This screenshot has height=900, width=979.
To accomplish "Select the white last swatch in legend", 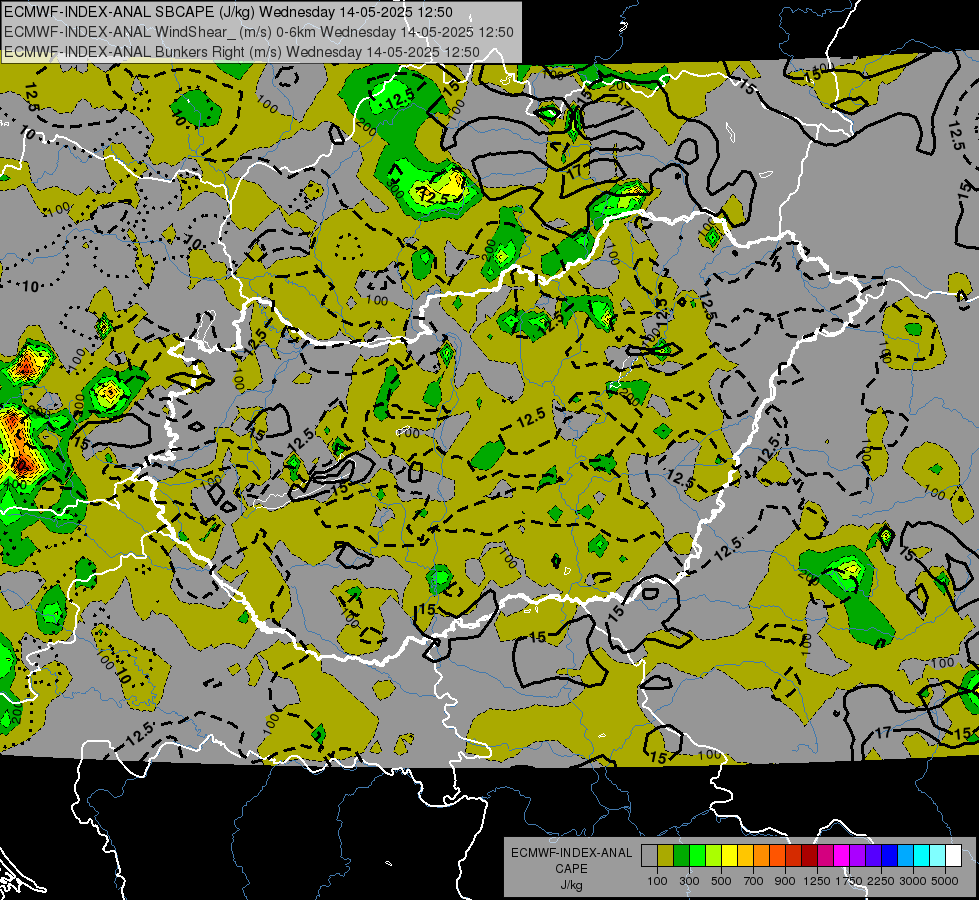I will tap(953, 856).
